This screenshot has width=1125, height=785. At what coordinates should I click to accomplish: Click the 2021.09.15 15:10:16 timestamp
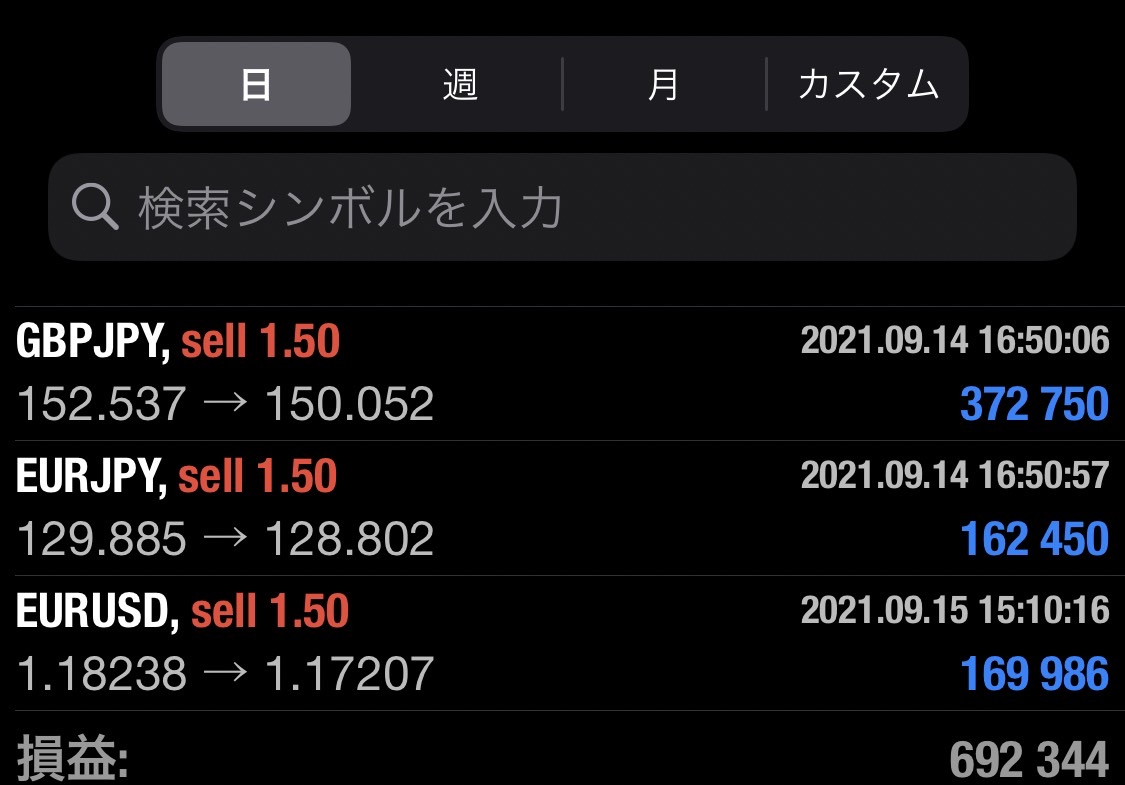954,610
